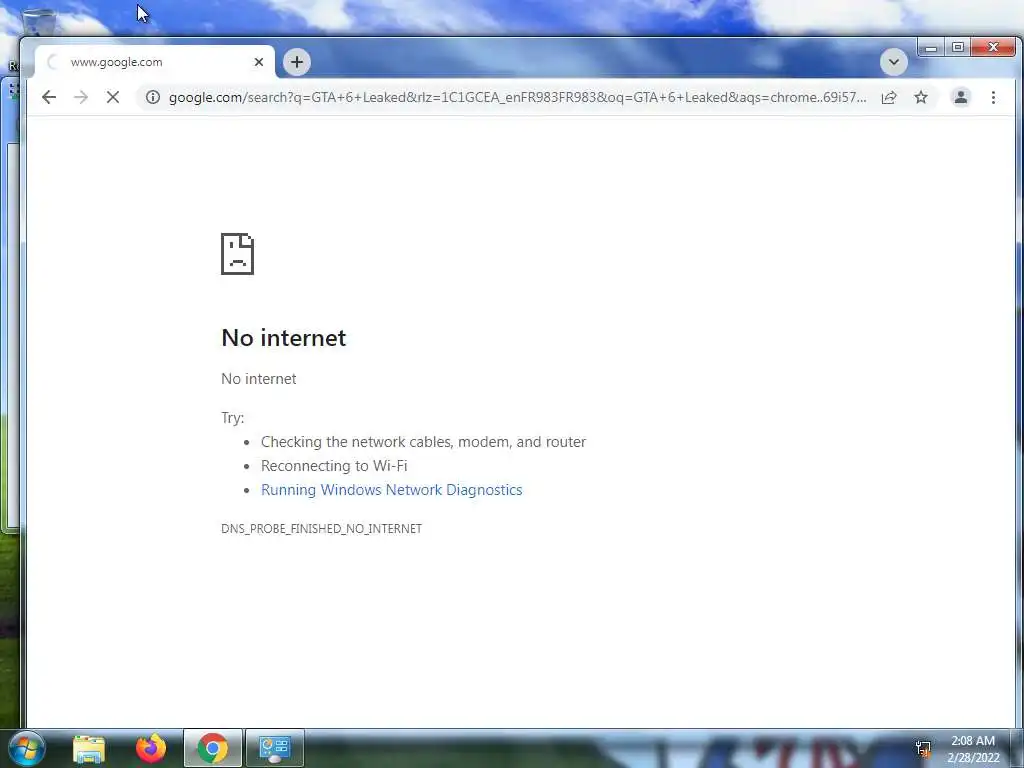The height and width of the screenshot is (768, 1024).
Task: Click the forward navigation arrow
Action: [81, 97]
